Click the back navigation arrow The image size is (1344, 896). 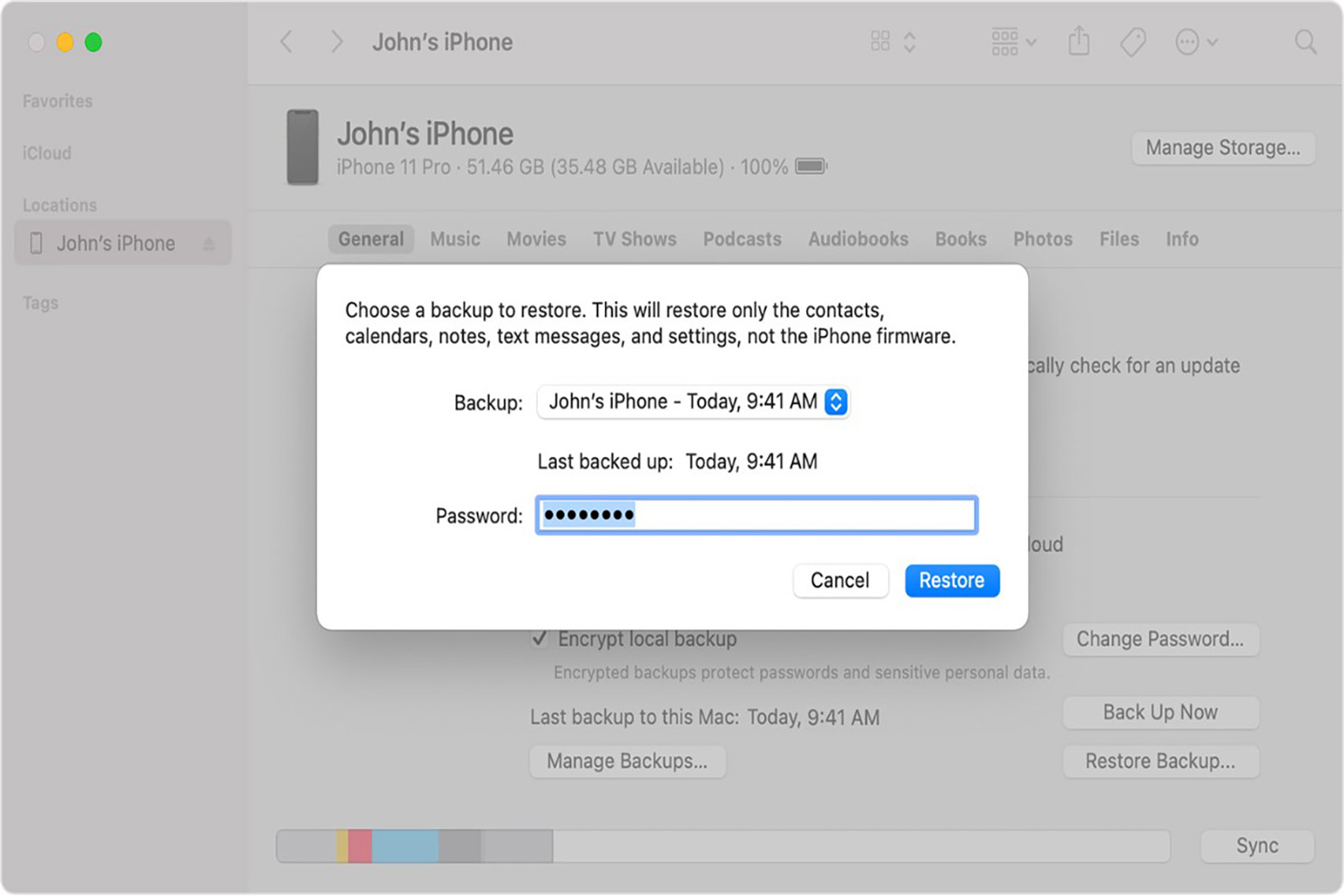pyautogui.click(x=286, y=41)
